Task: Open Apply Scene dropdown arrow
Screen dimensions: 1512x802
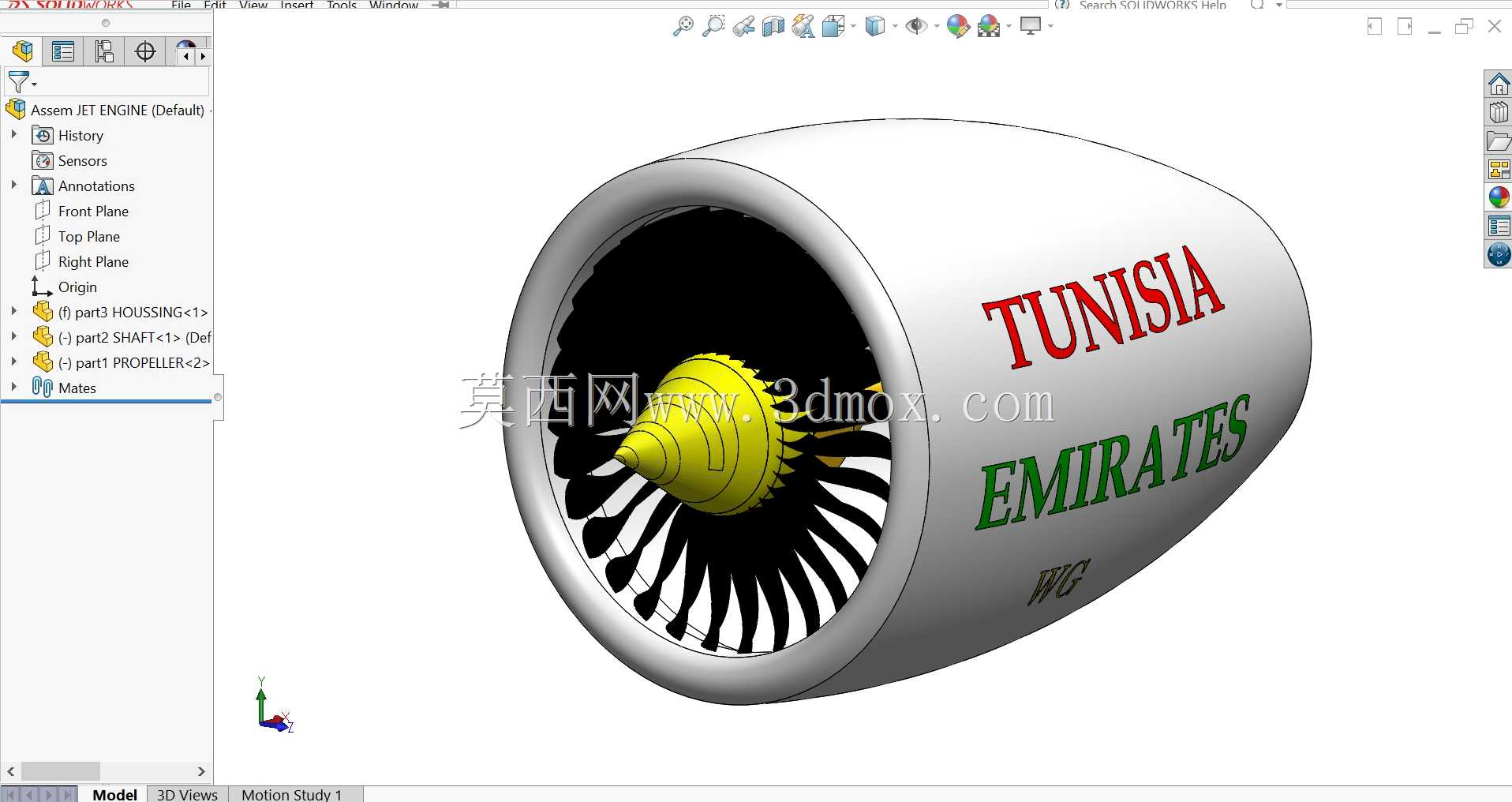Action: pyautogui.click(x=1009, y=27)
